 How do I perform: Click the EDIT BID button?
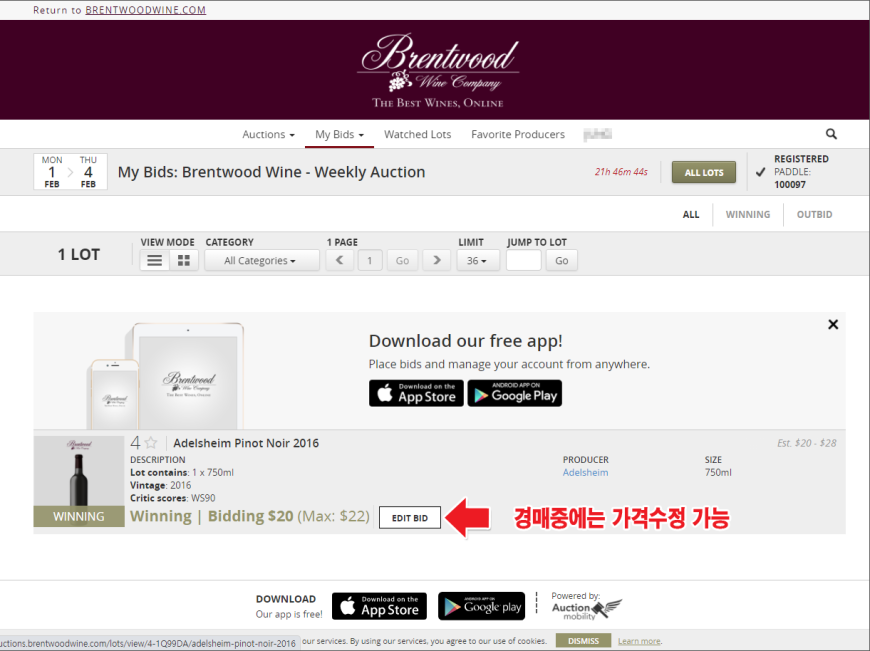(410, 518)
